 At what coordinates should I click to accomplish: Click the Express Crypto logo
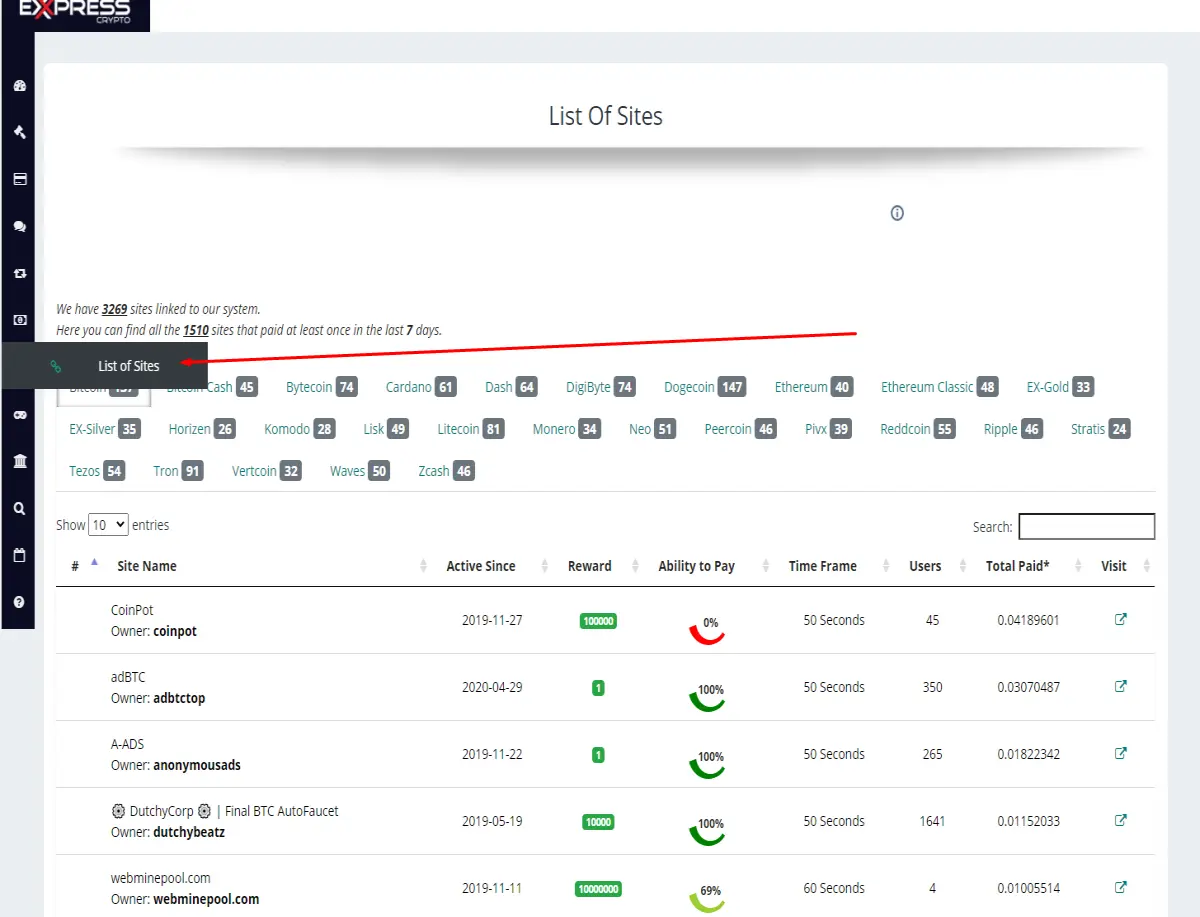point(75,13)
